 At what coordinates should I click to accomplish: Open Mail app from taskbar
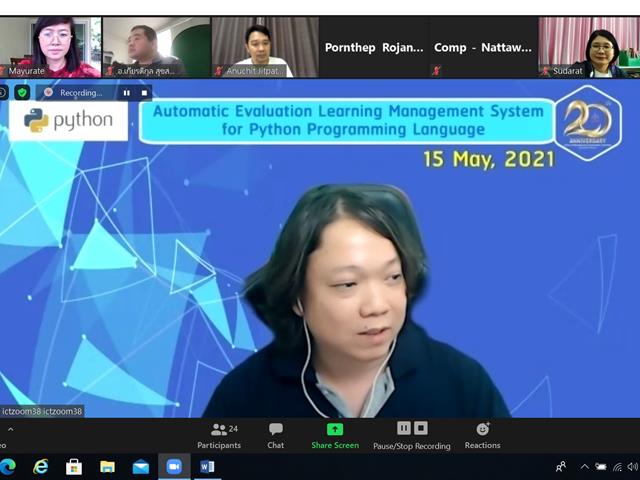[141, 467]
